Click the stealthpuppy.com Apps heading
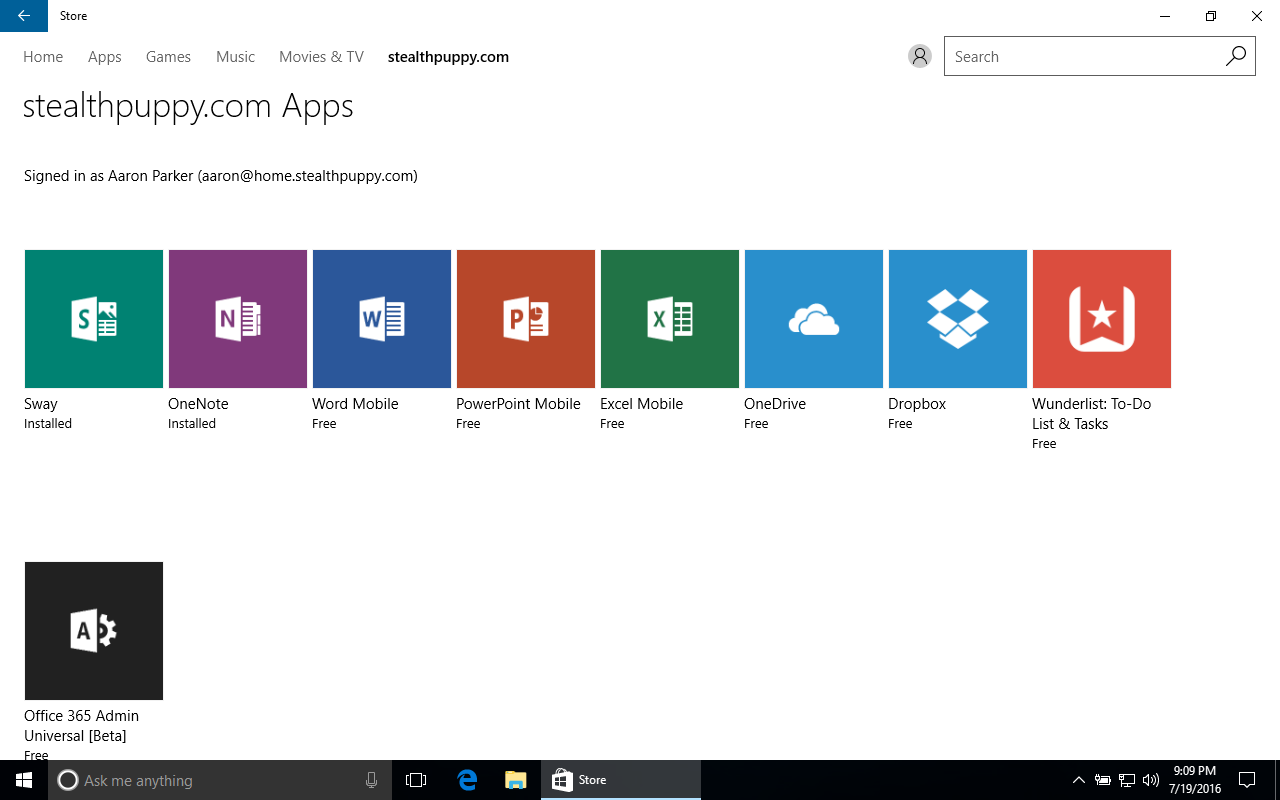Viewport: 1280px width, 800px height. click(x=188, y=106)
